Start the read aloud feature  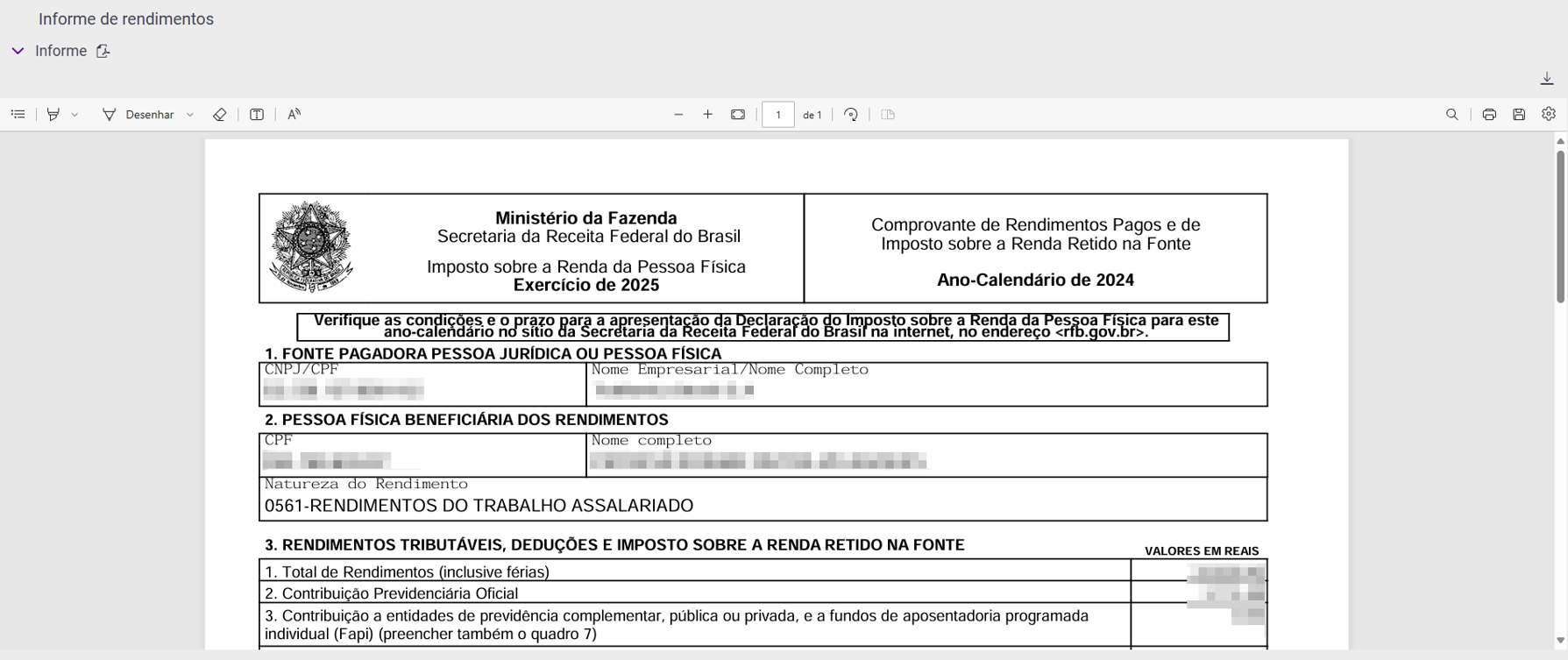click(x=294, y=114)
